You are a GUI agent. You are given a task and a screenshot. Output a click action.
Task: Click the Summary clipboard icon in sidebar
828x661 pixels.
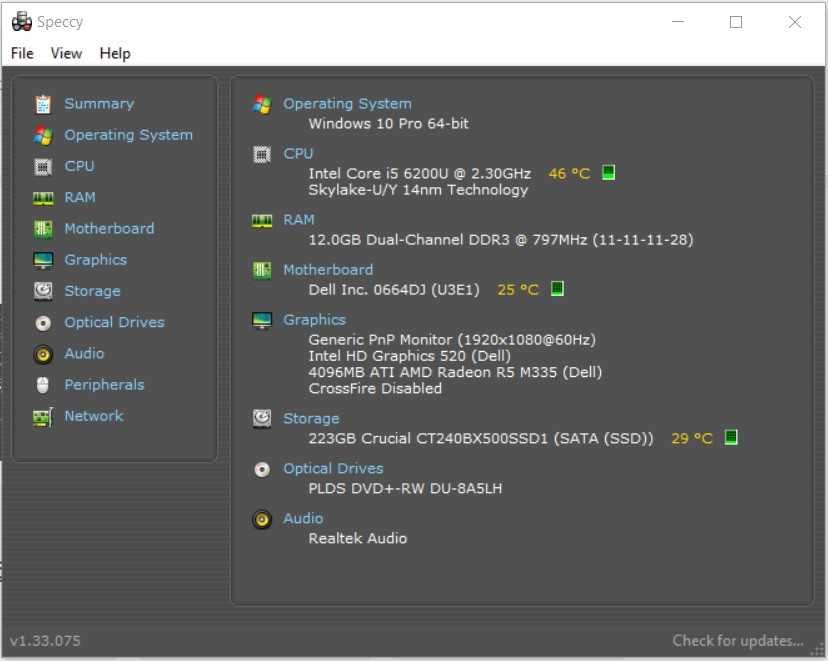pos(43,104)
